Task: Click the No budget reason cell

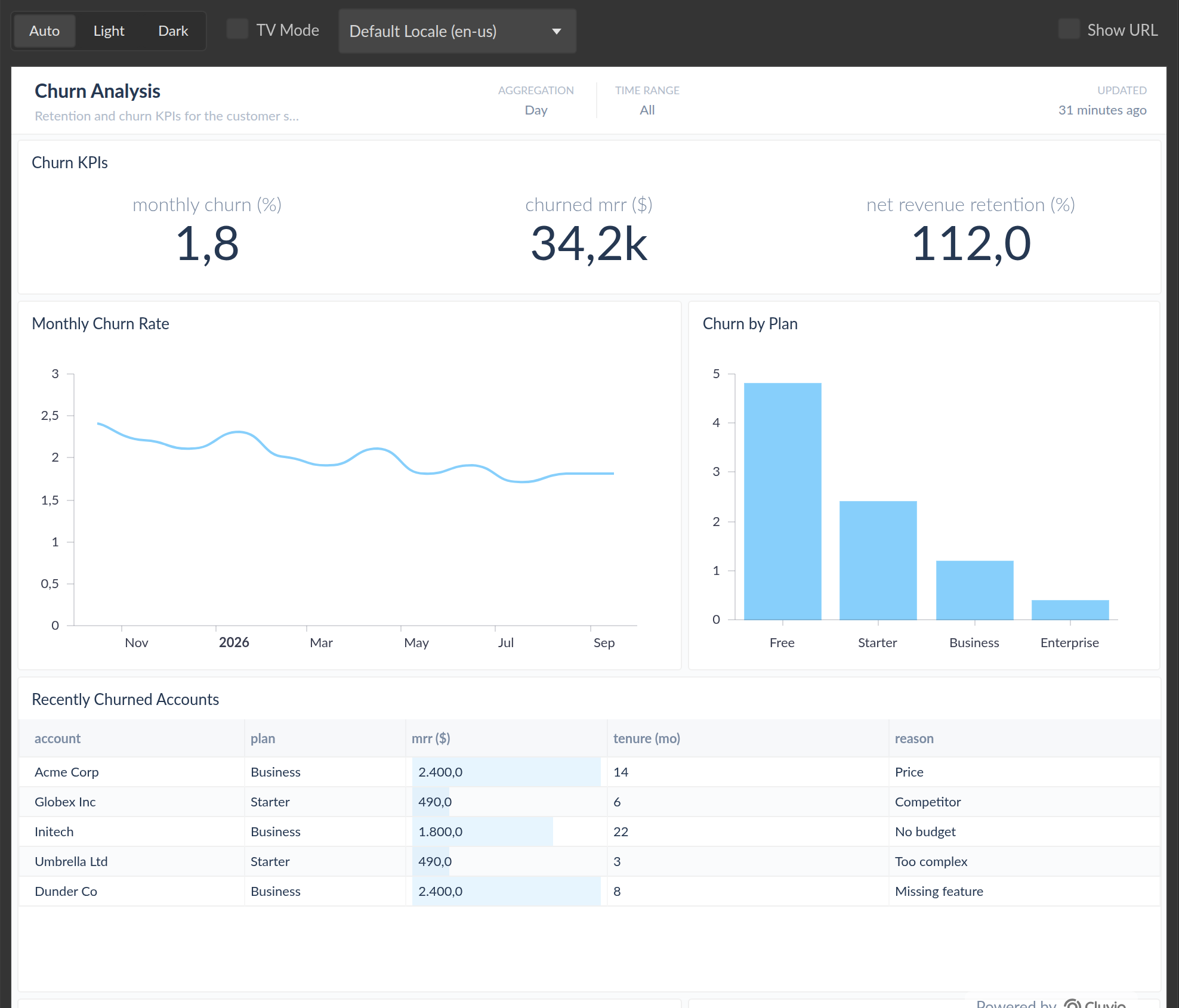Action: point(1024,831)
